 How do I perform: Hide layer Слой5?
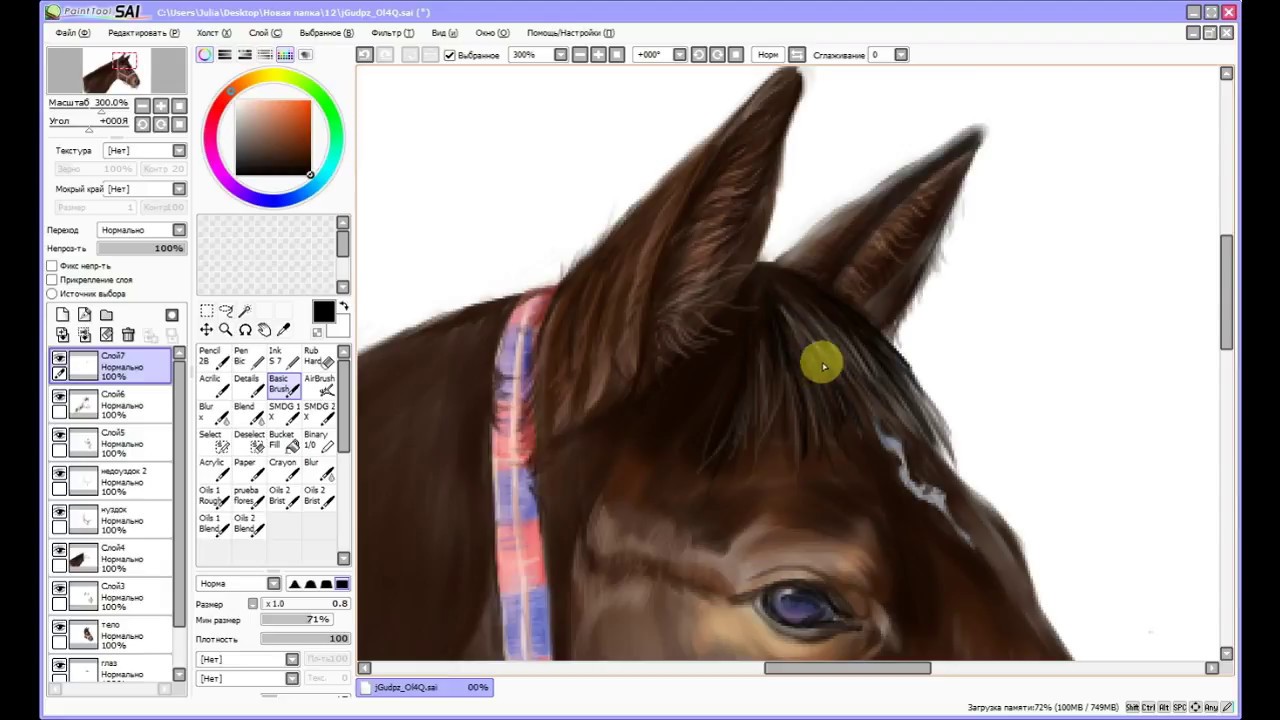[x=60, y=435]
